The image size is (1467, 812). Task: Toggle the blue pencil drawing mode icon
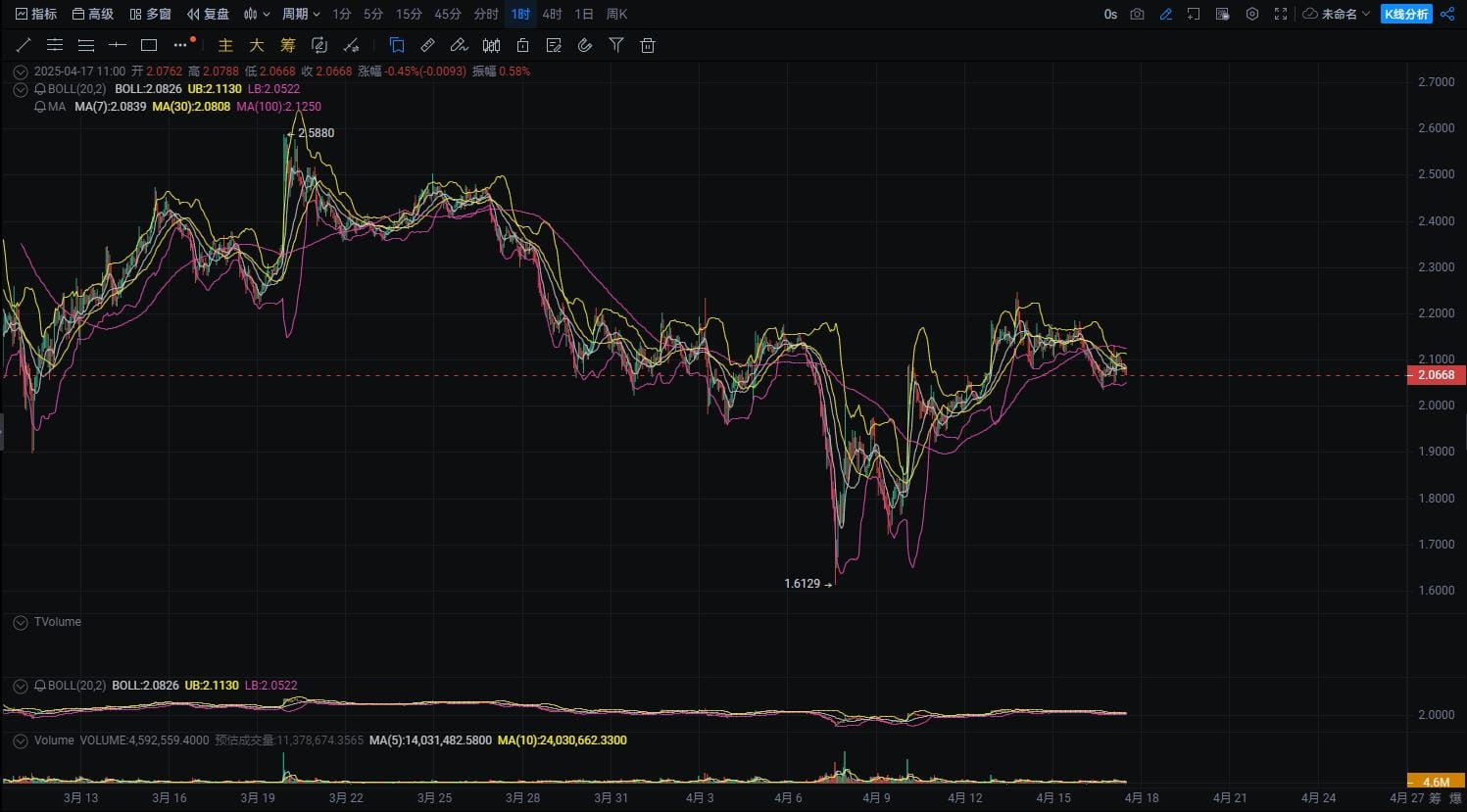[1165, 14]
